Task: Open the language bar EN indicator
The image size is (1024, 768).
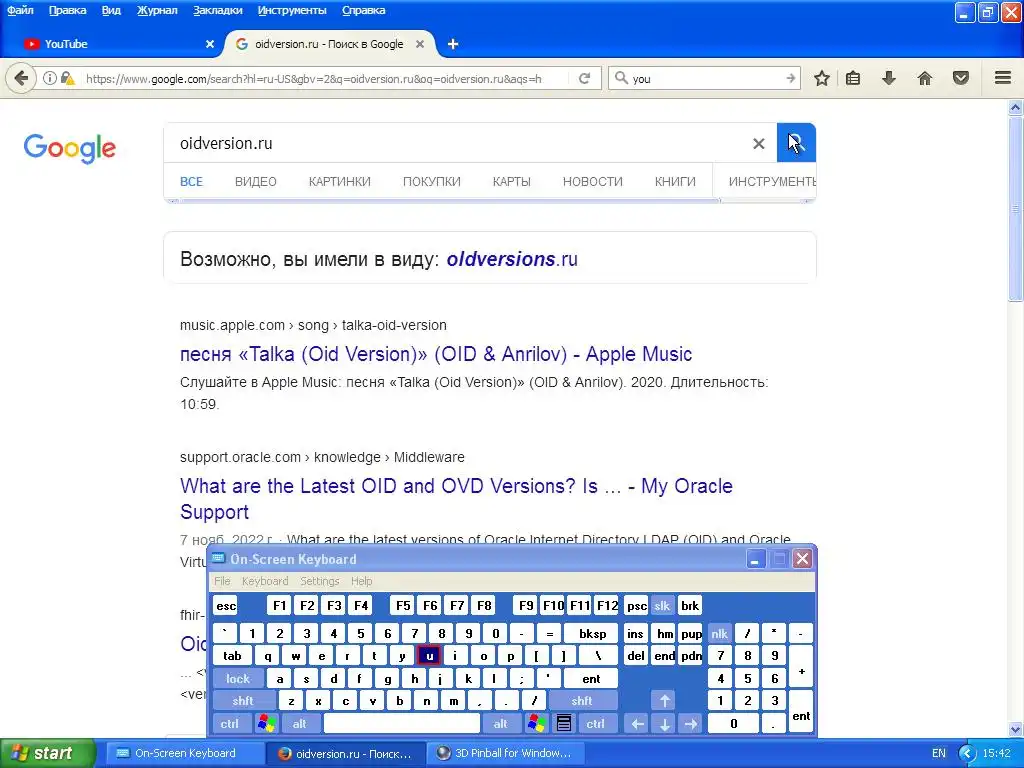Action: point(938,754)
